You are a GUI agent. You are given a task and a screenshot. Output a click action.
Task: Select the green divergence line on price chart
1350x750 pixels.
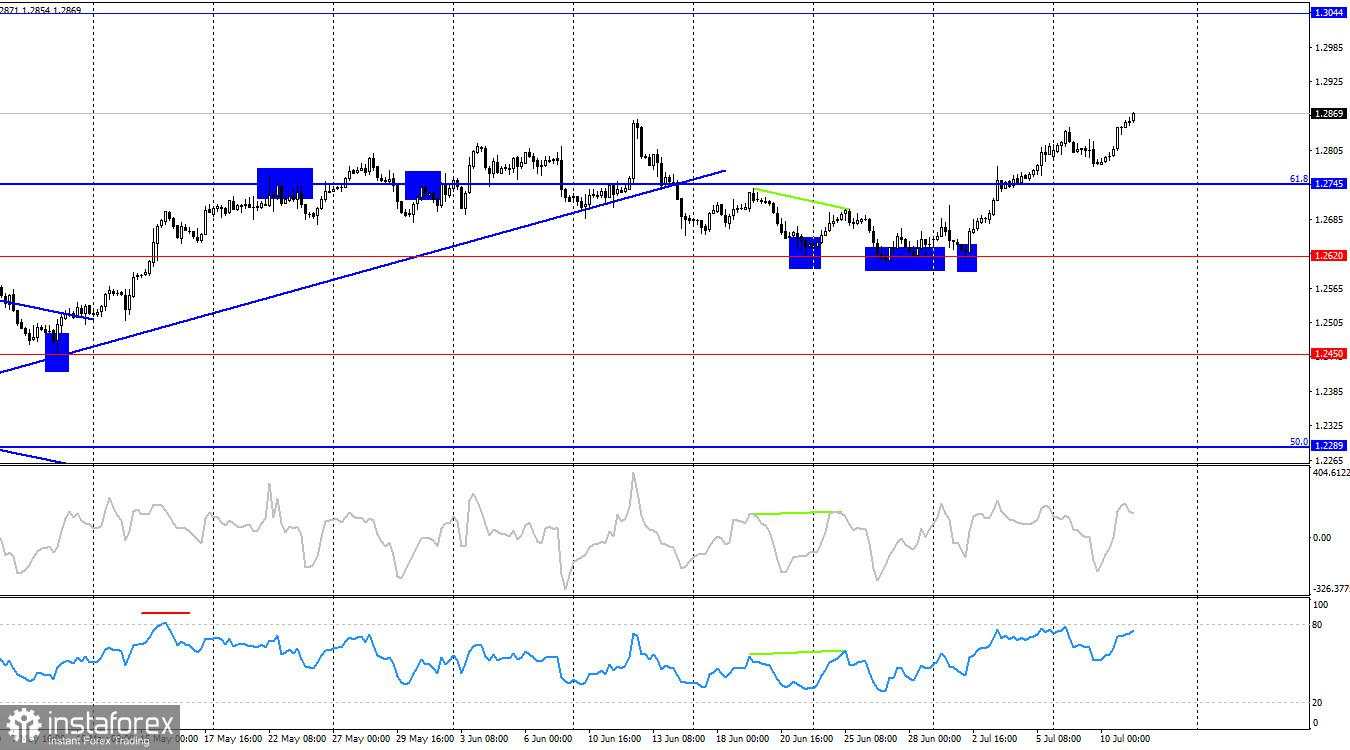coord(801,199)
